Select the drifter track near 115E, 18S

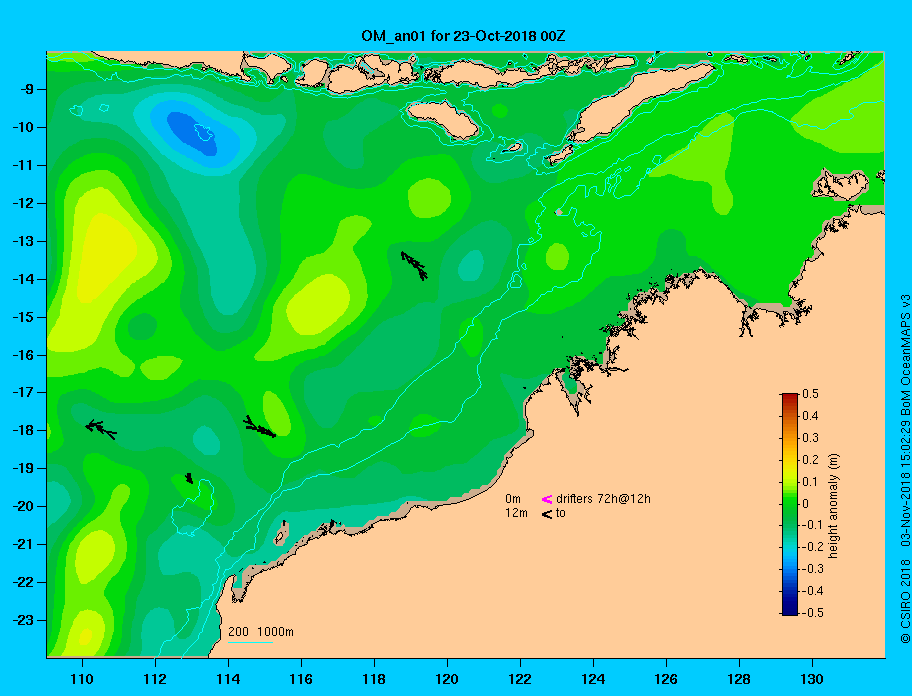[259, 427]
